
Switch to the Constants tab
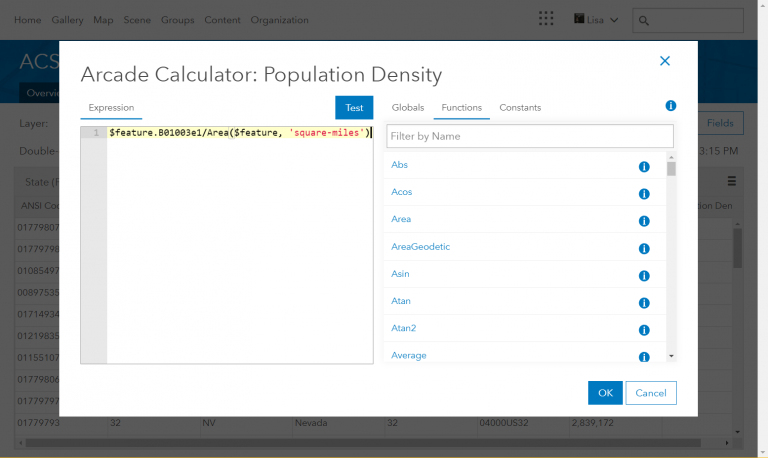pos(520,108)
